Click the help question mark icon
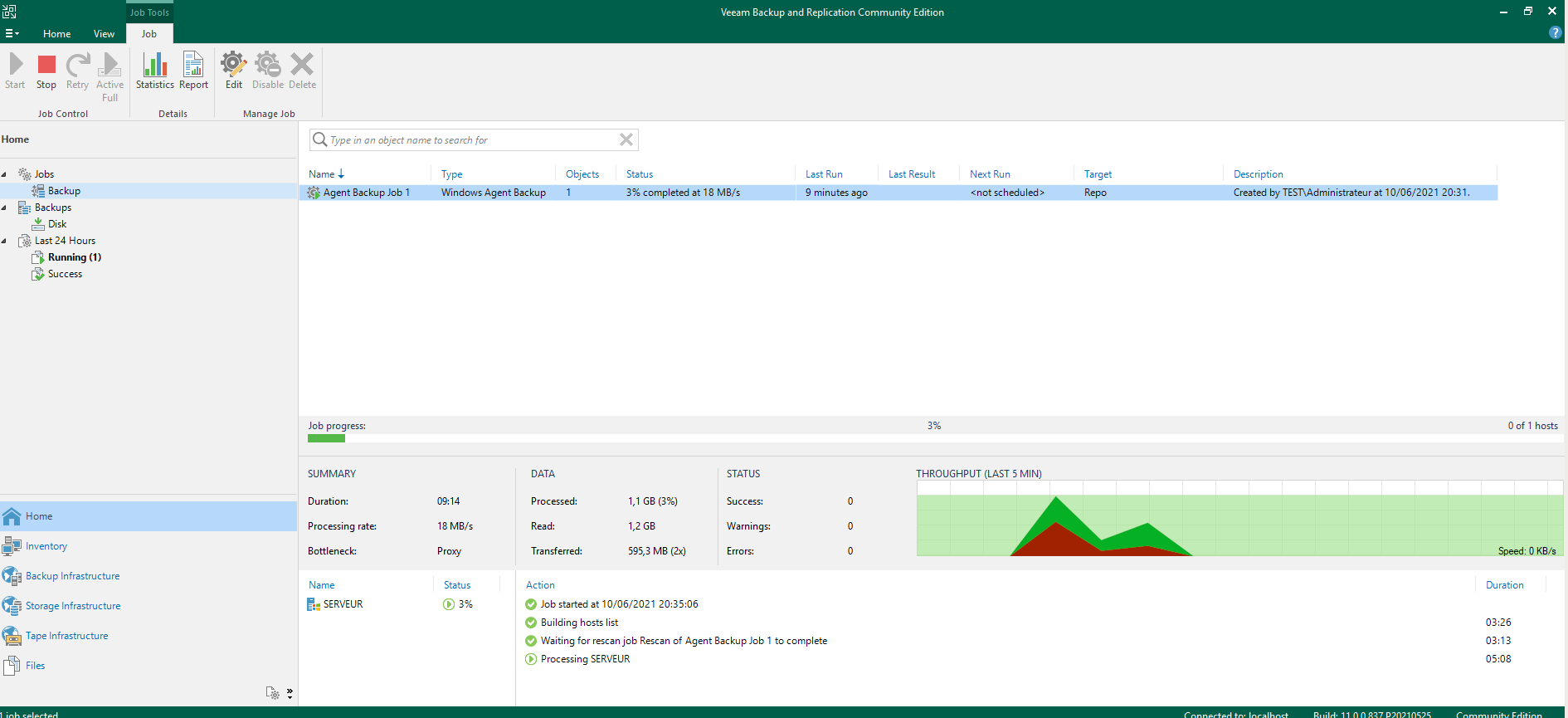This screenshot has width=1568, height=718. click(1555, 33)
